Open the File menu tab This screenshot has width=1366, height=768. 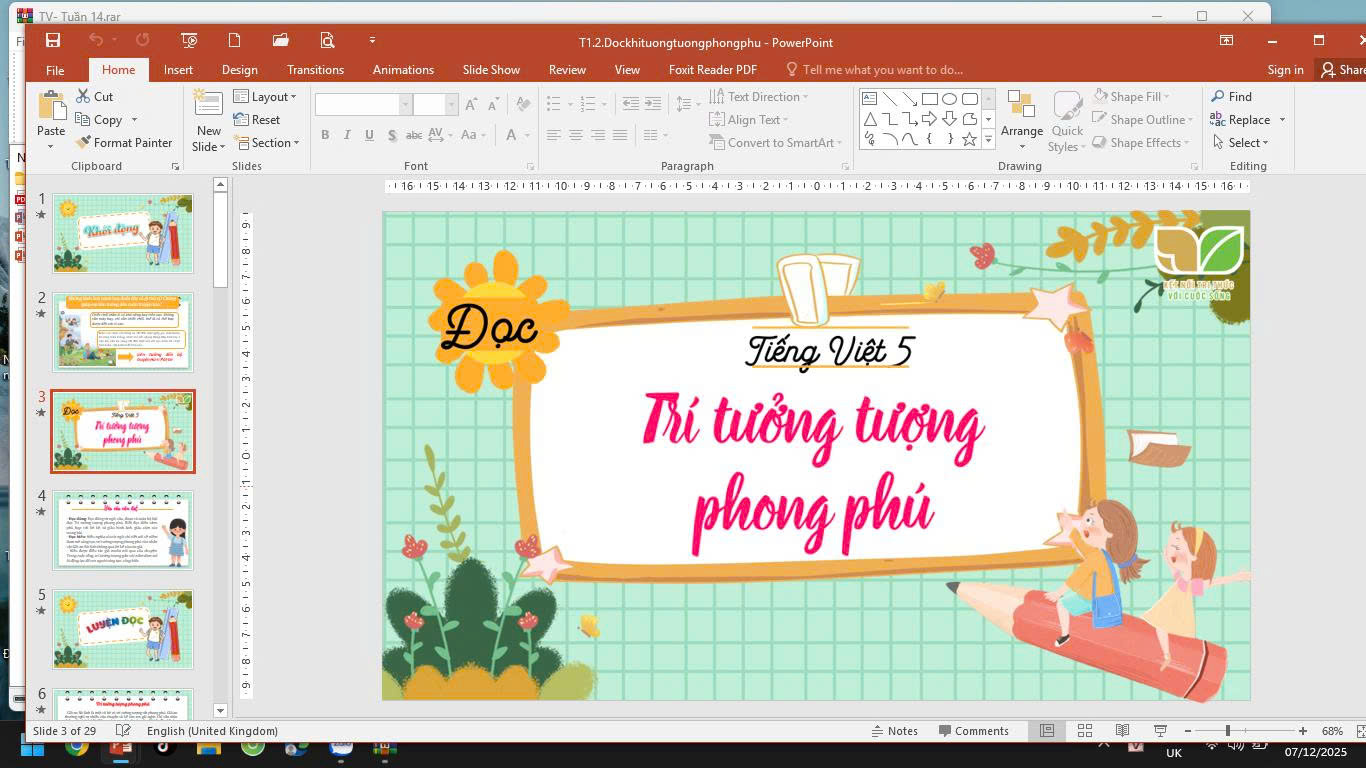click(x=55, y=70)
